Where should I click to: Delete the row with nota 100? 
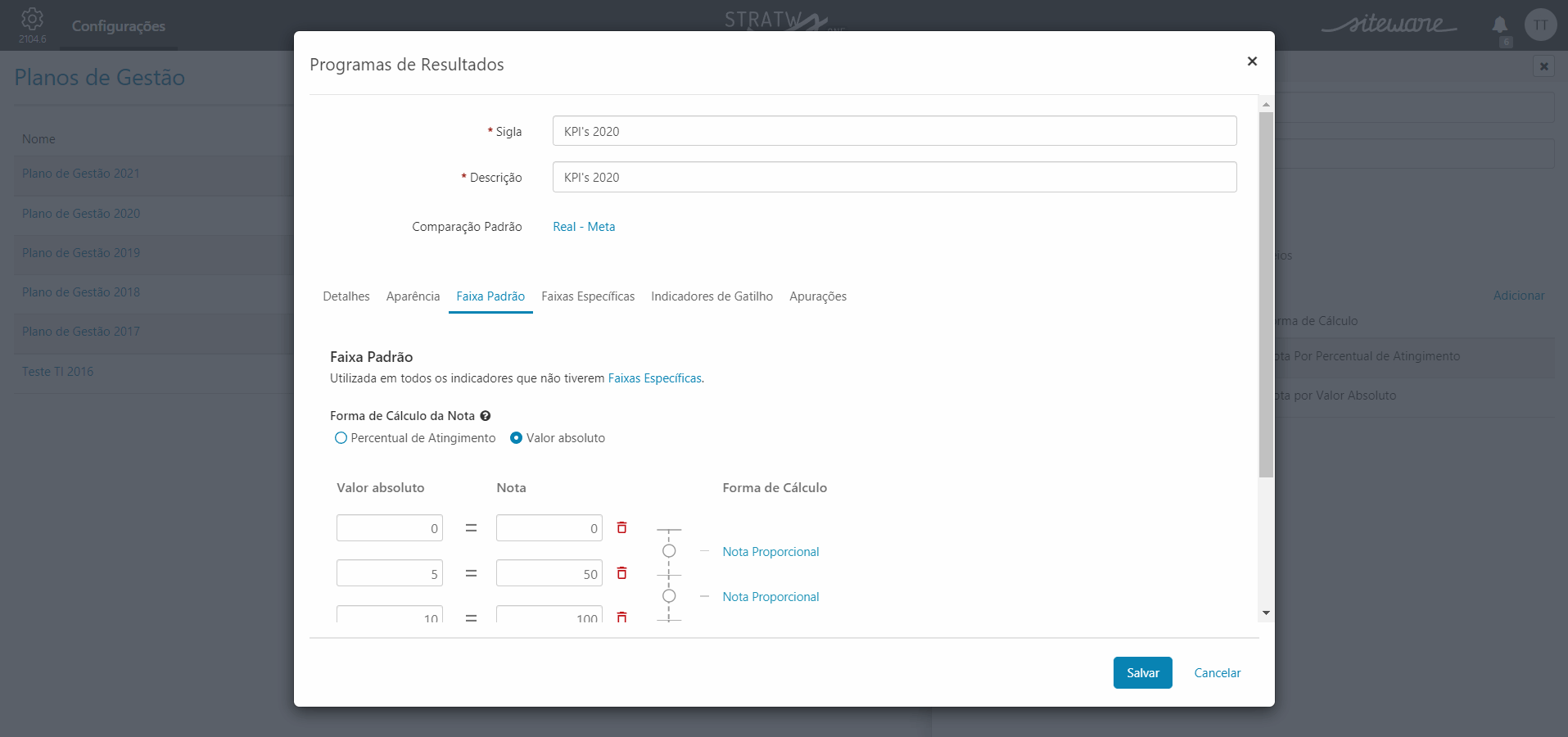[621, 617]
